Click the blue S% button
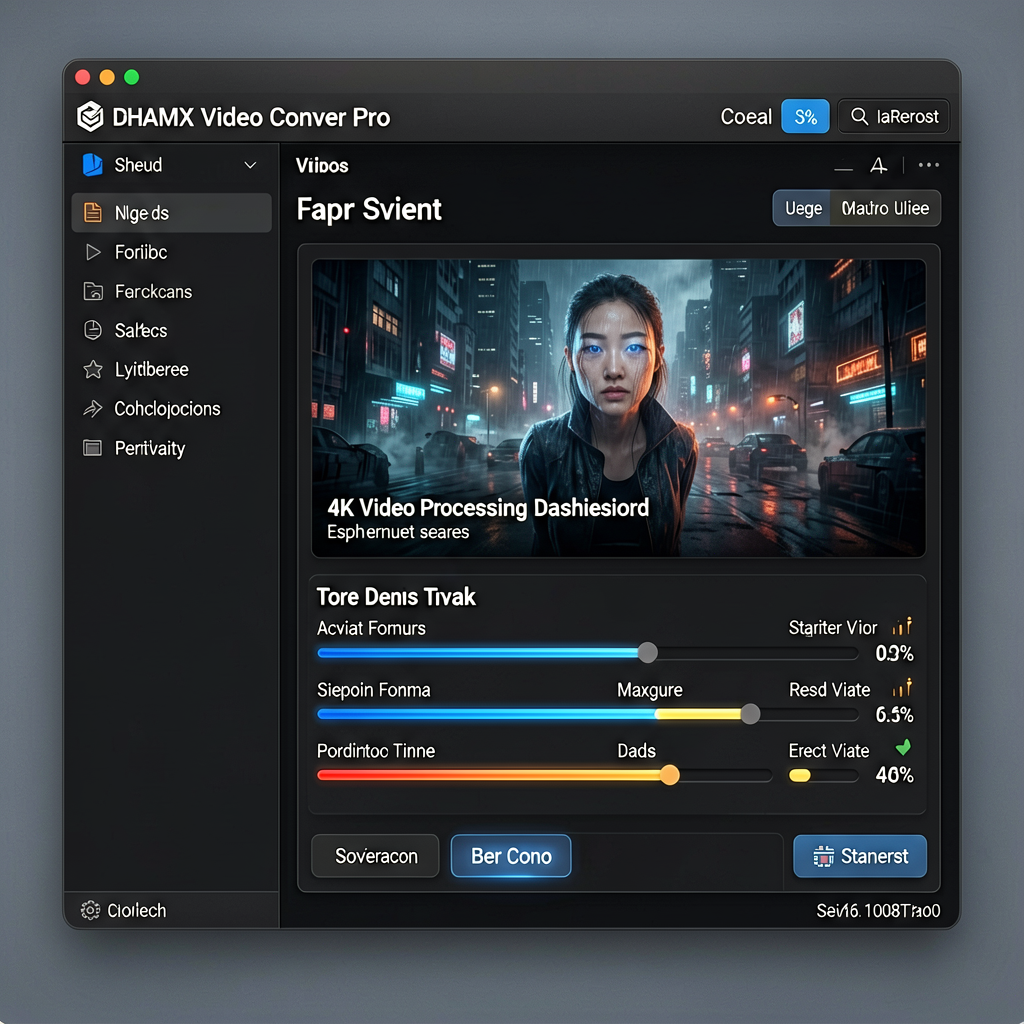Screen dimensions: 1024x1024 pos(805,116)
